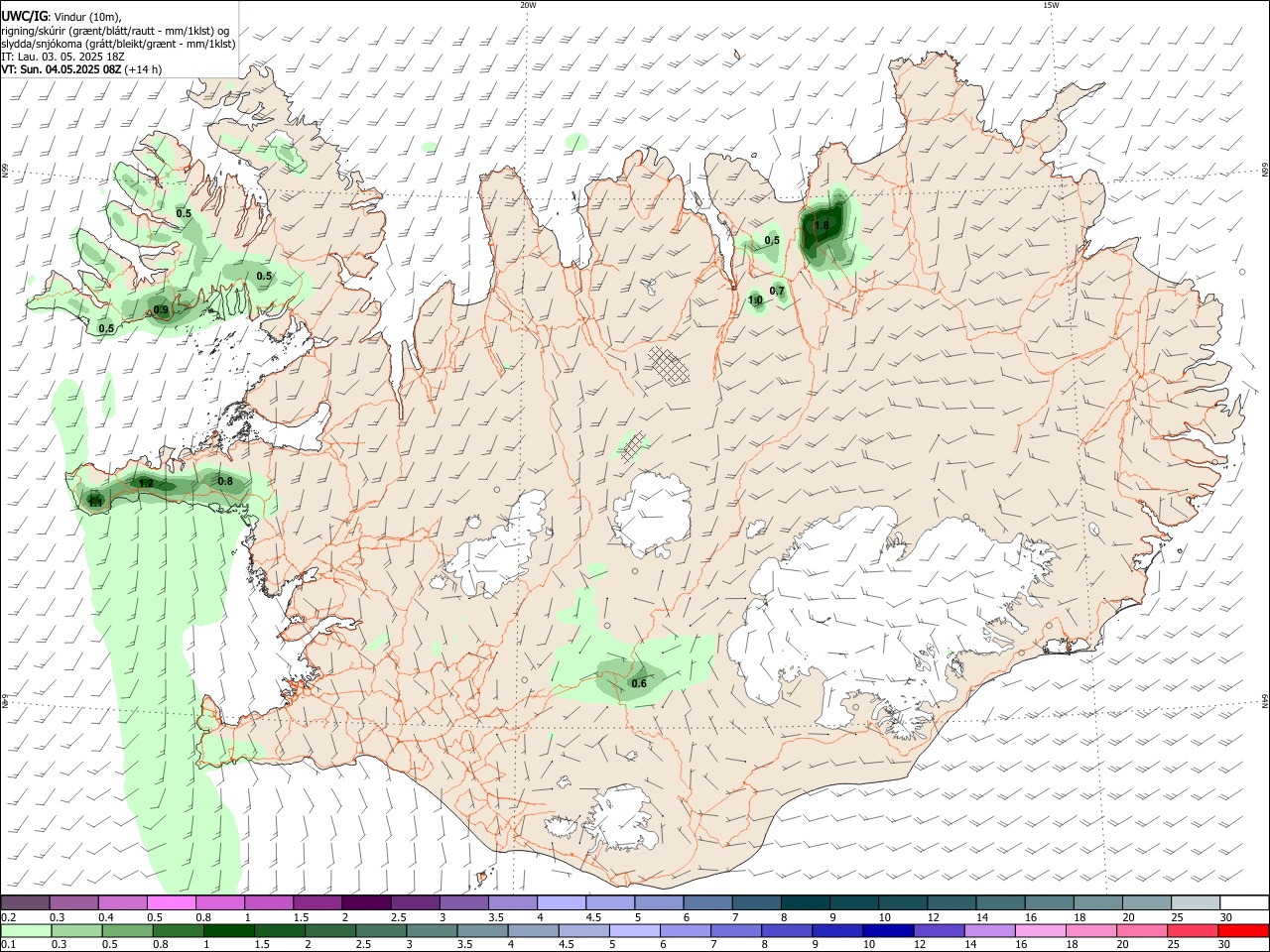Click the 'IT: Lau. 03. 05. 2025 18Z' line
The image size is (1270, 952).
[x=63, y=57]
